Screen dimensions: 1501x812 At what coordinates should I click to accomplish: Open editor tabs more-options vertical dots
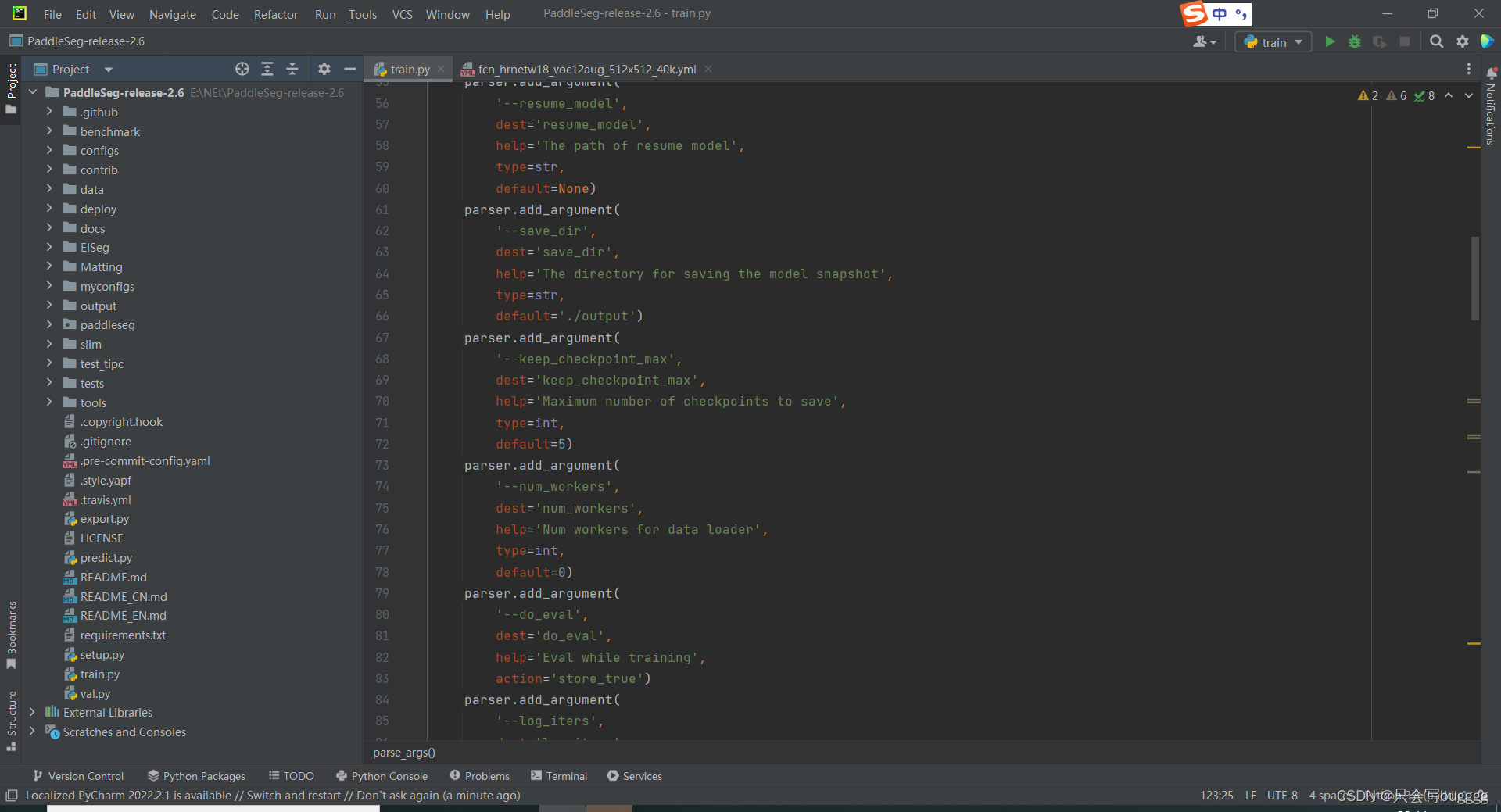pos(1468,69)
